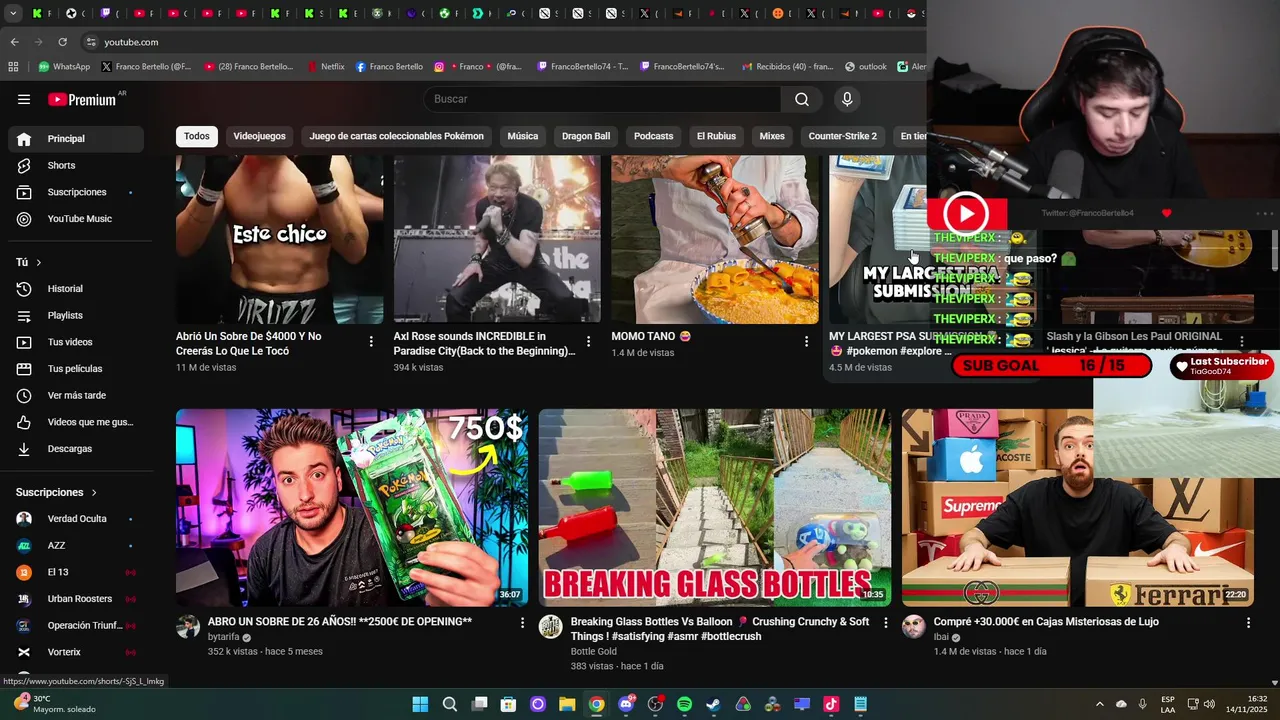Select the Música filter chip
This screenshot has height=720, width=1280.
coord(522,136)
